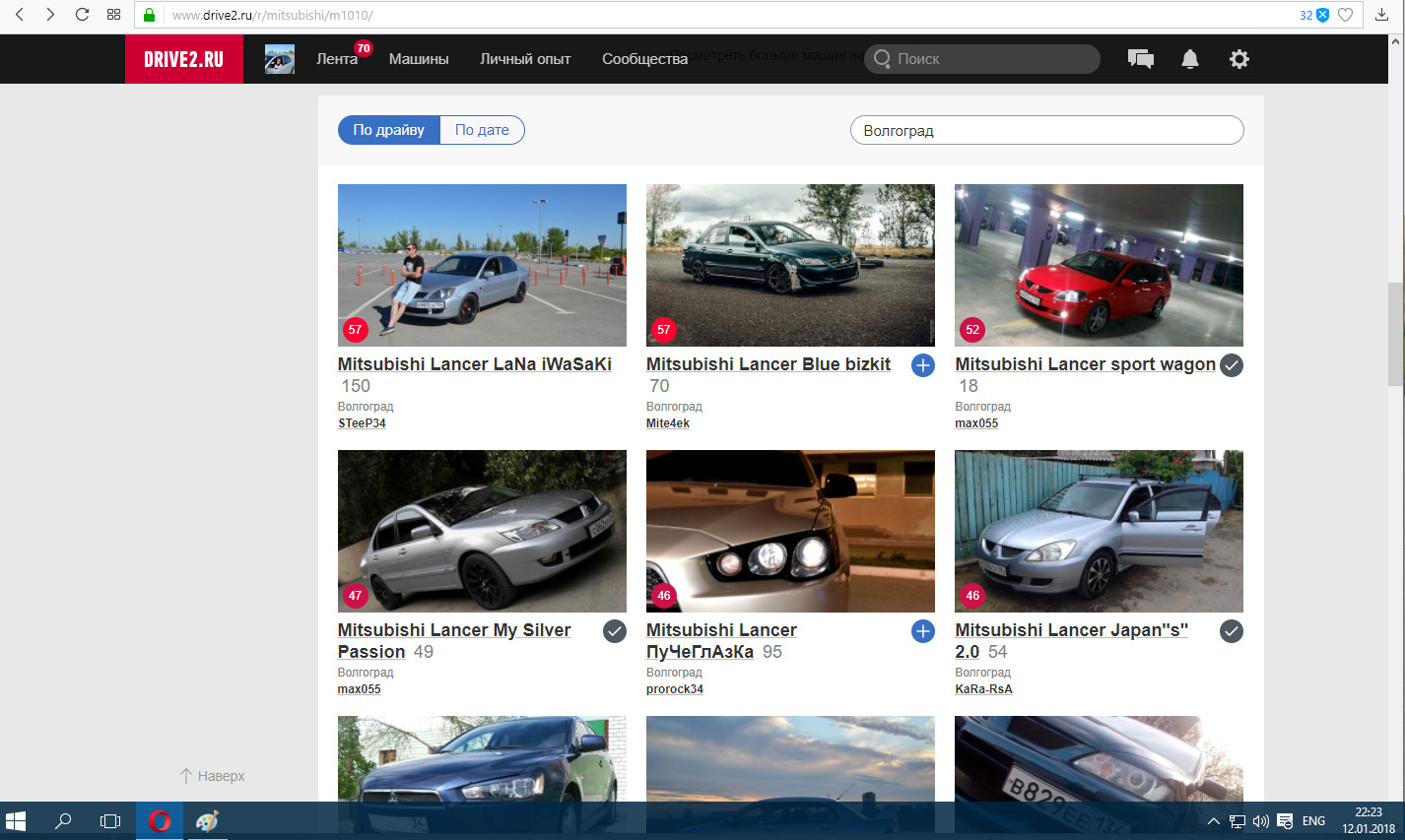Sort cars with the По драйву tab

[389, 130]
